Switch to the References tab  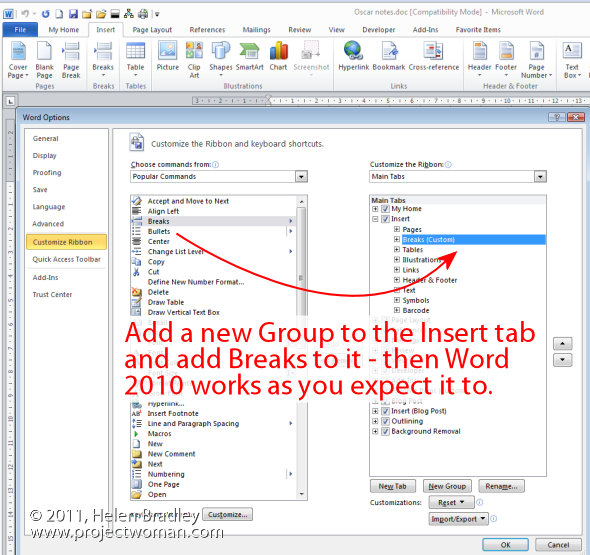coord(207,30)
